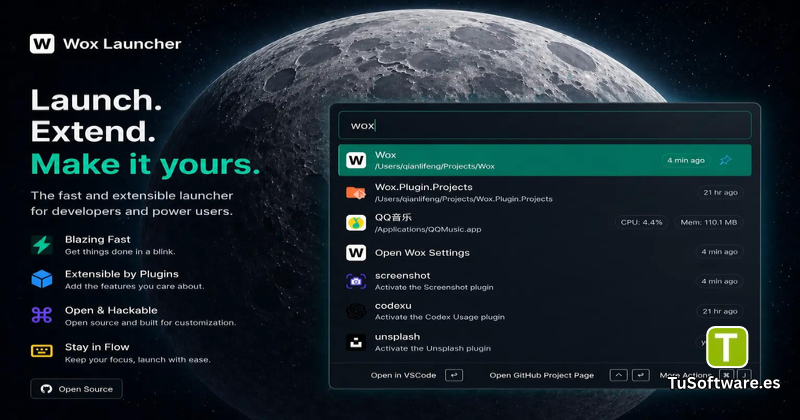Click the Enter key icon after up-arrow key
Image resolution: width=800 pixels, height=420 pixels.
640,375
